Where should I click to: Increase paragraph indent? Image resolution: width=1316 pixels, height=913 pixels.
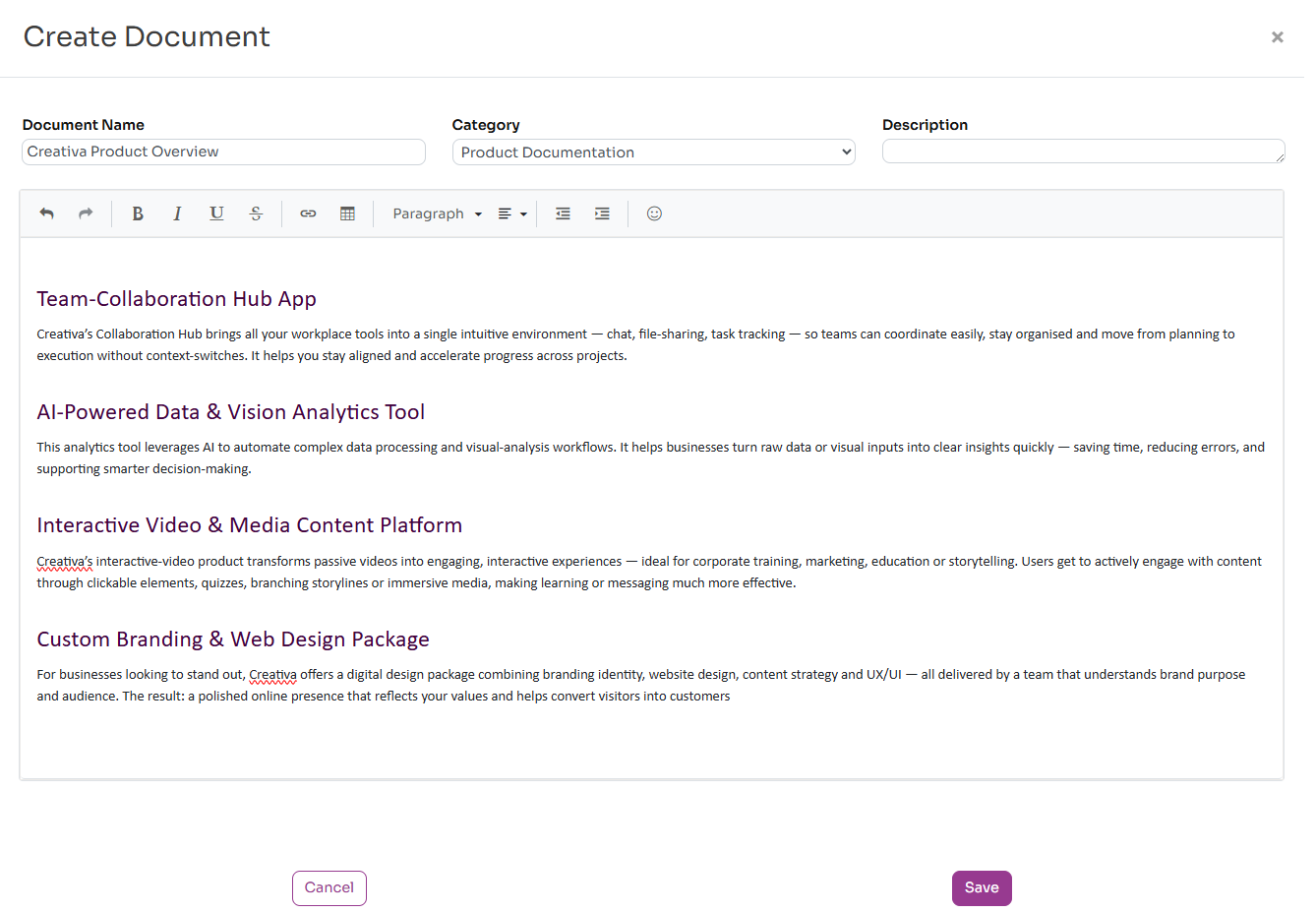[x=602, y=213]
